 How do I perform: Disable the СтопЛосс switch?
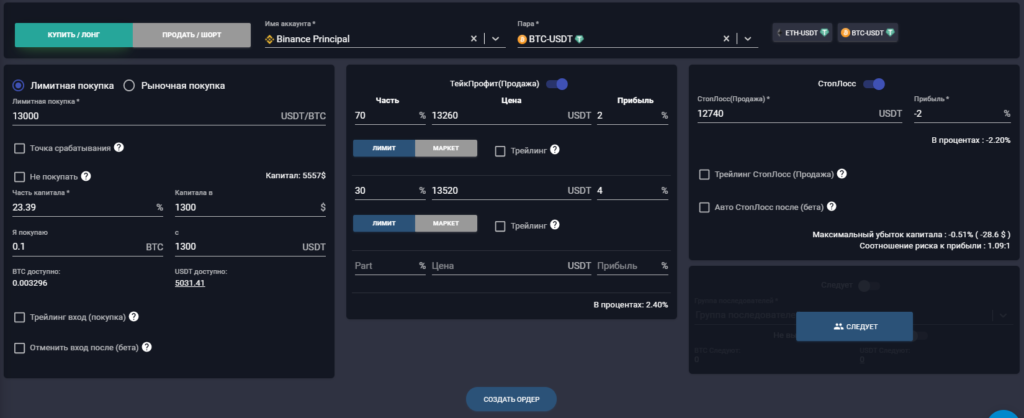pos(874,84)
